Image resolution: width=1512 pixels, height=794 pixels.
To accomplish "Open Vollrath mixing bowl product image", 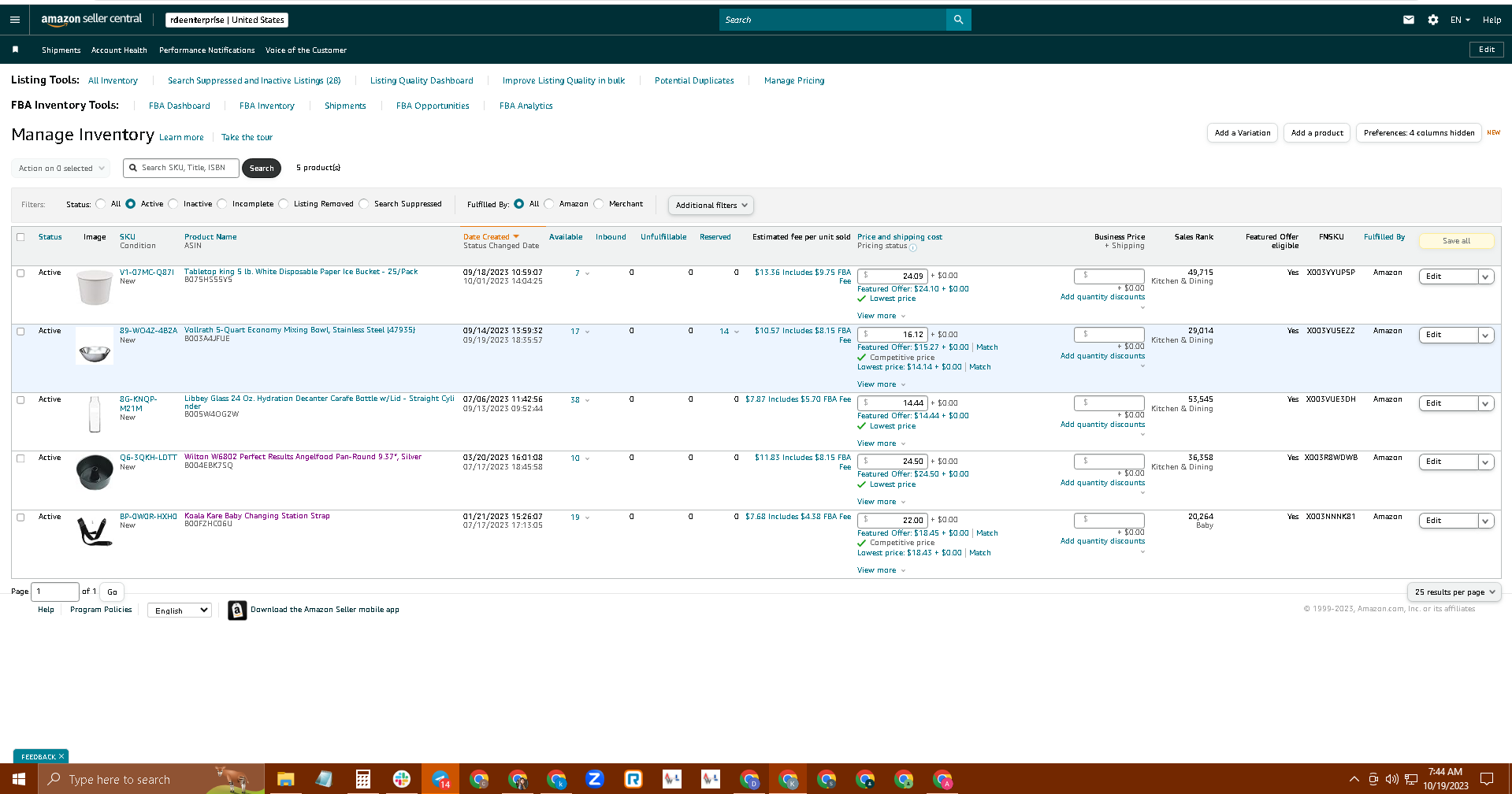I will pos(95,347).
